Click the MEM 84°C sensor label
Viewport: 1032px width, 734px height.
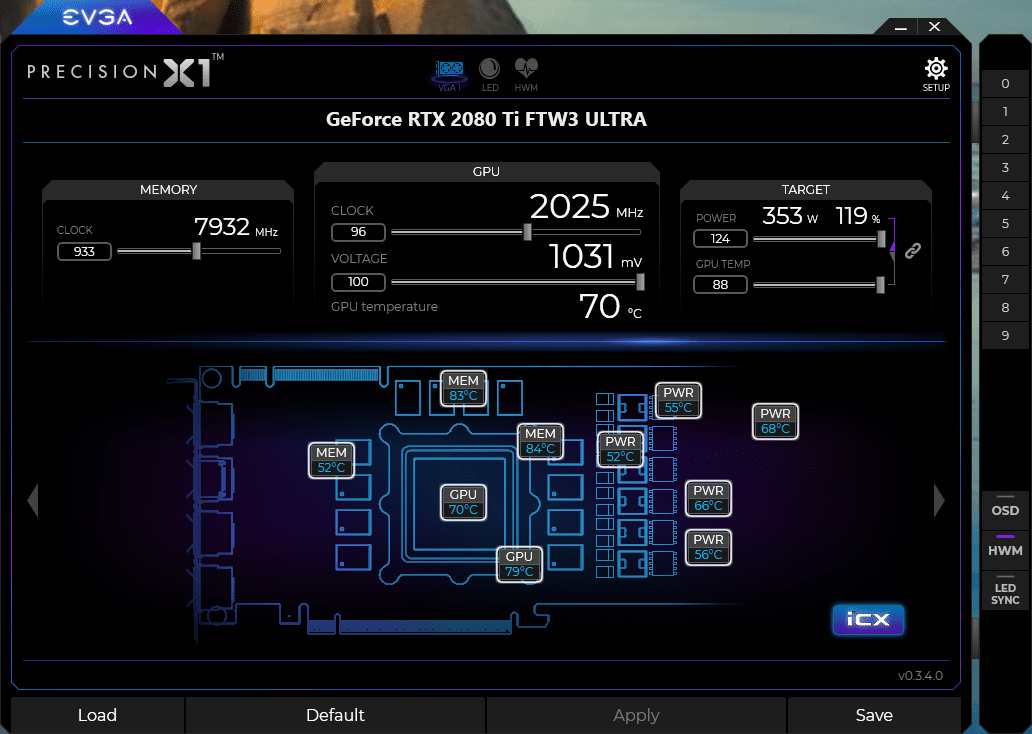click(x=540, y=441)
